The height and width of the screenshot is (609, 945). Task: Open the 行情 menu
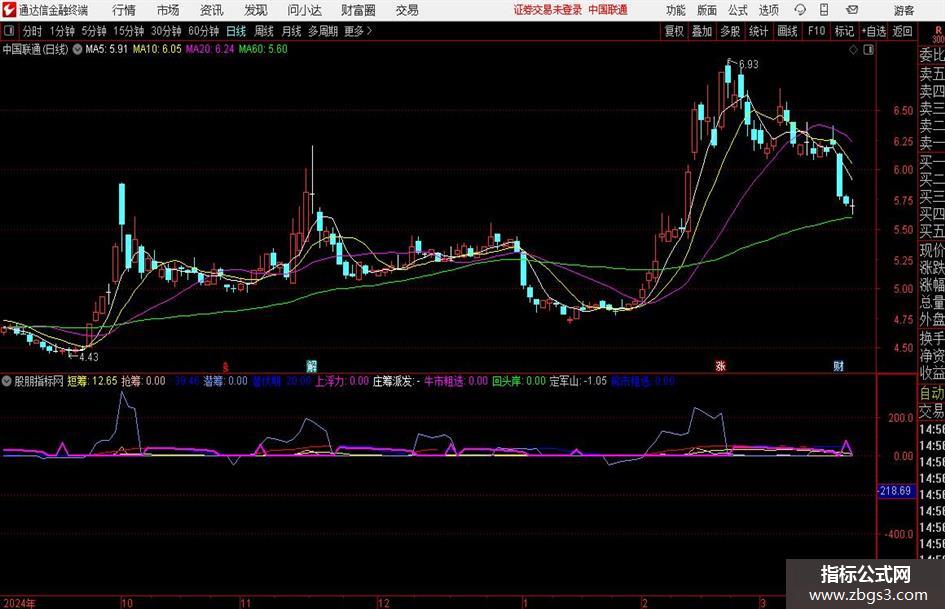pyautogui.click(x=124, y=10)
